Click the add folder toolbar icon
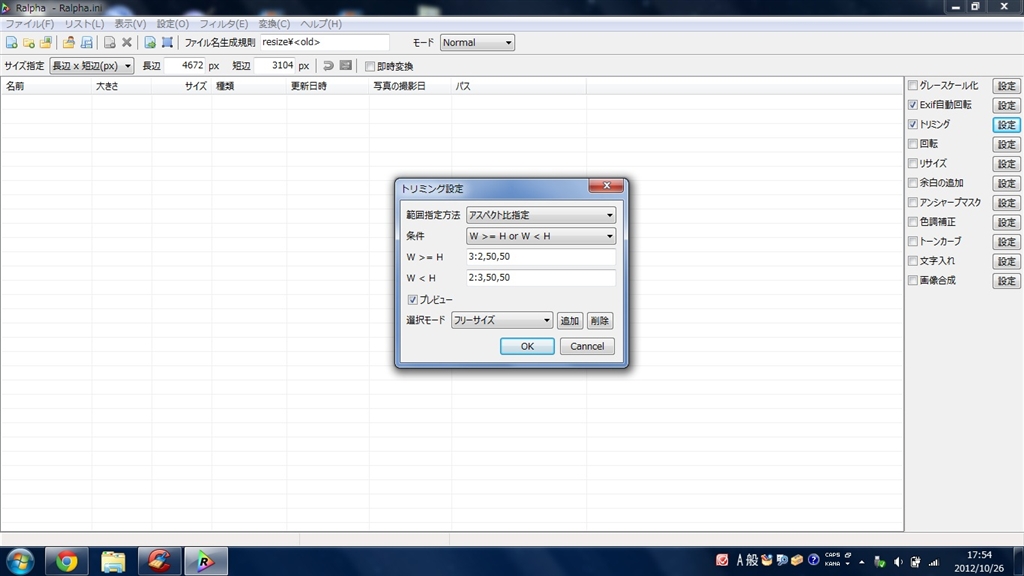Viewport: 1024px width, 576px height. [29, 42]
